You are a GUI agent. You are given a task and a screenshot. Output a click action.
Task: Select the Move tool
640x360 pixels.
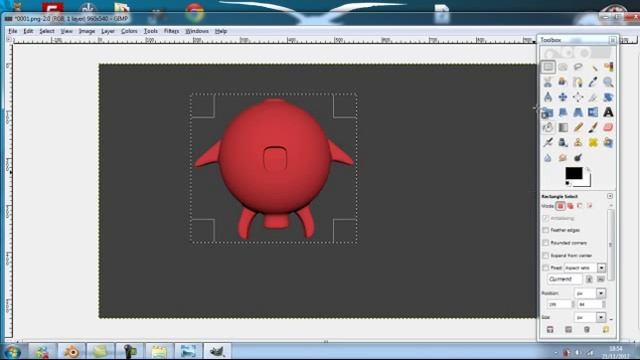tap(563, 97)
